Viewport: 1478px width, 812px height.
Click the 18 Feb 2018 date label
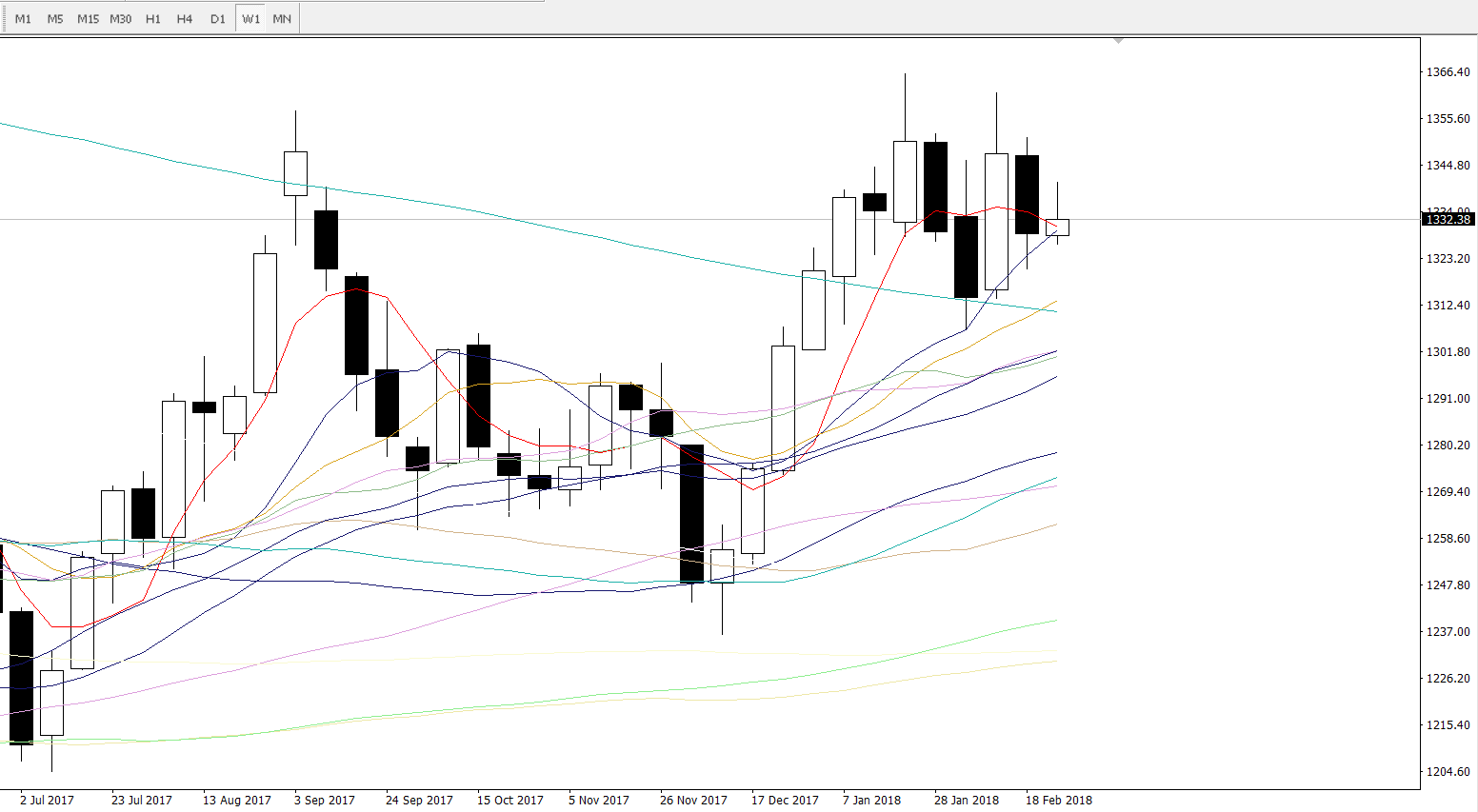(x=1058, y=800)
